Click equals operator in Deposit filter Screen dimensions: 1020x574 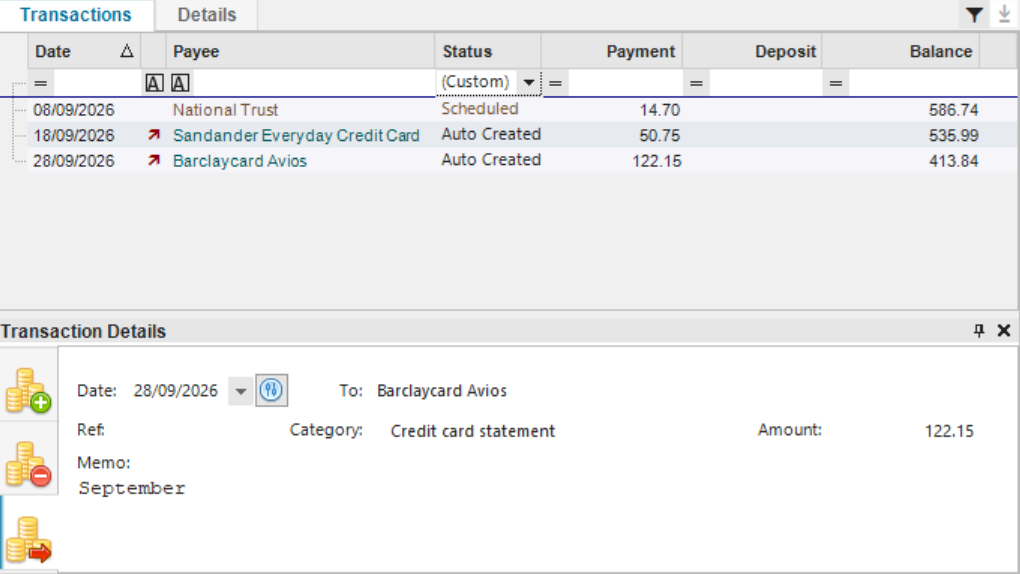point(696,83)
